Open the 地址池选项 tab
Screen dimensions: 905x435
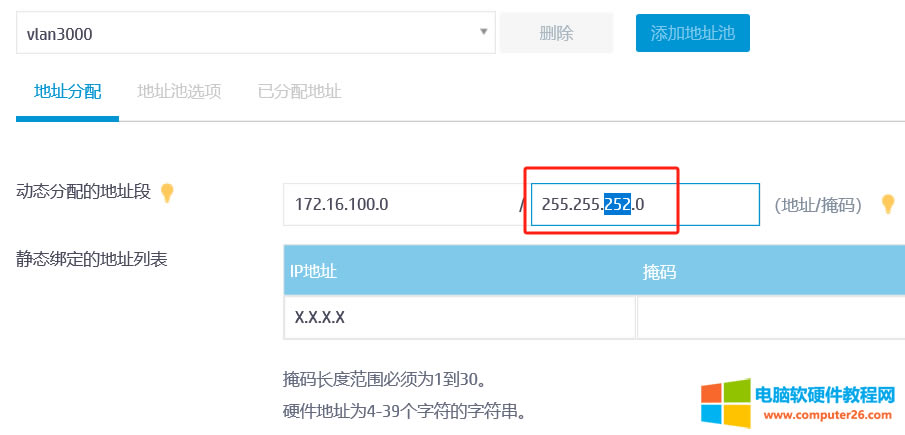click(x=179, y=91)
